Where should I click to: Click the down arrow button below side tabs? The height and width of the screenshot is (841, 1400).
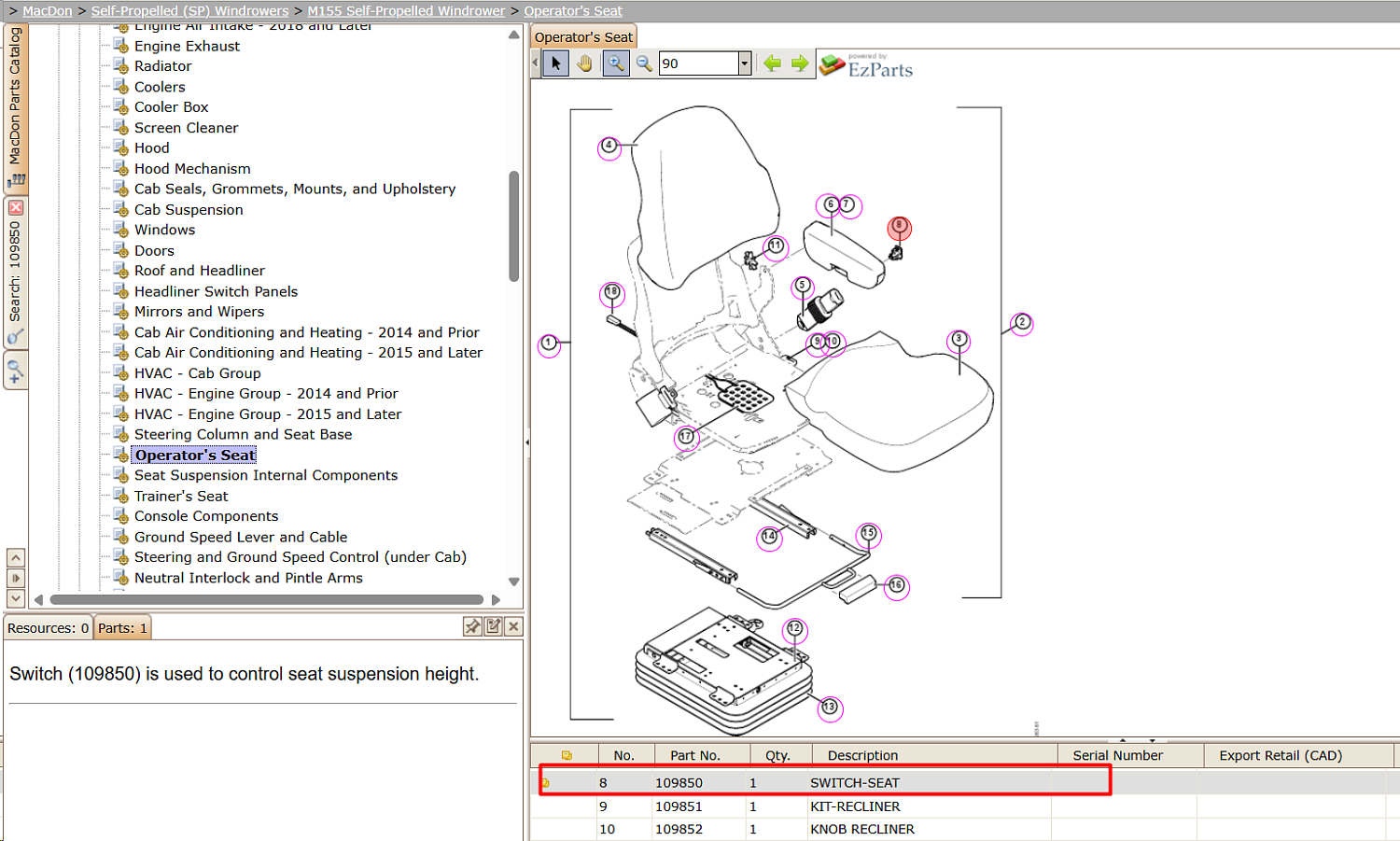(x=16, y=598)
